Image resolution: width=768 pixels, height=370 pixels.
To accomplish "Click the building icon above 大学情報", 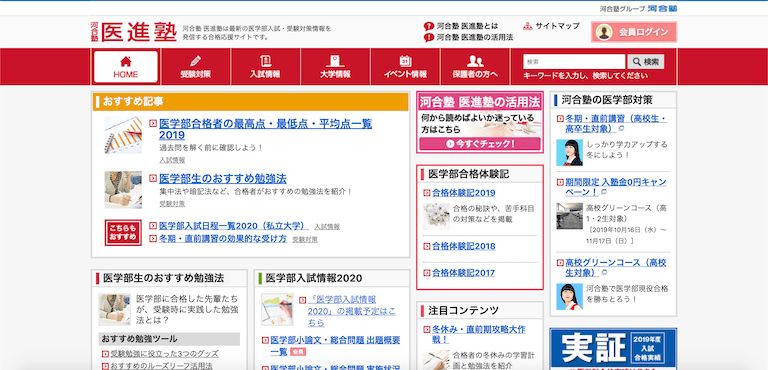I will click(x=335, y=61).
